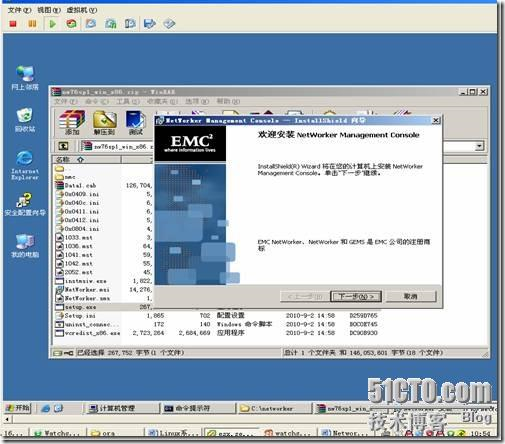Viewport: 505px width, 444px height.
Task: Click WinRAR Add archive icon
Action: [x=72, y=123]
